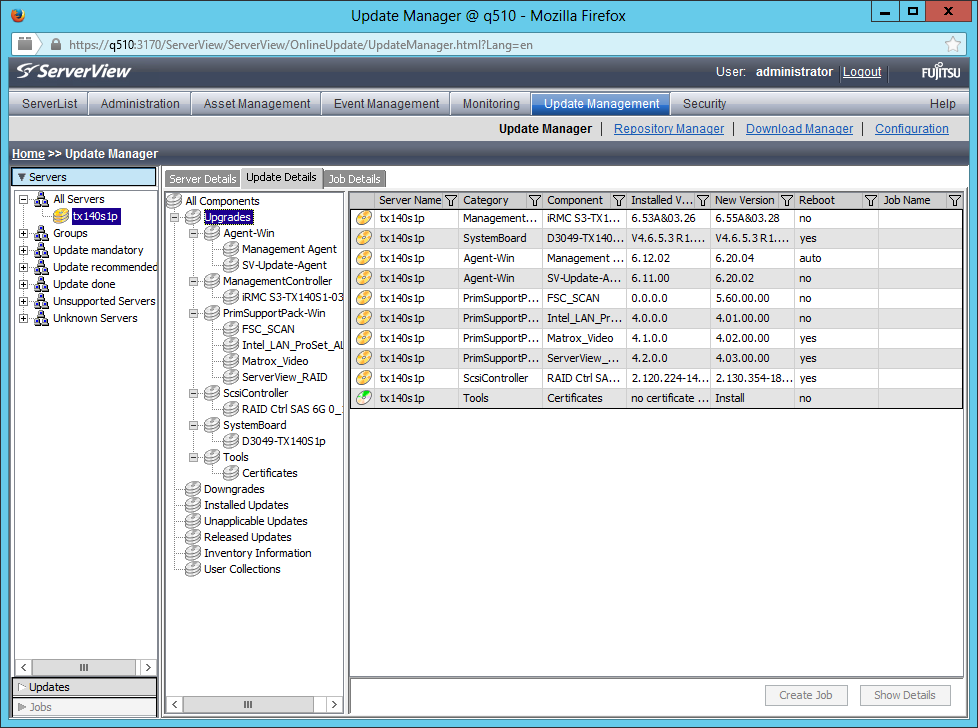This screenshot has height=728, width=978.
Task: Open the Security tab
Action: point(704,104)
